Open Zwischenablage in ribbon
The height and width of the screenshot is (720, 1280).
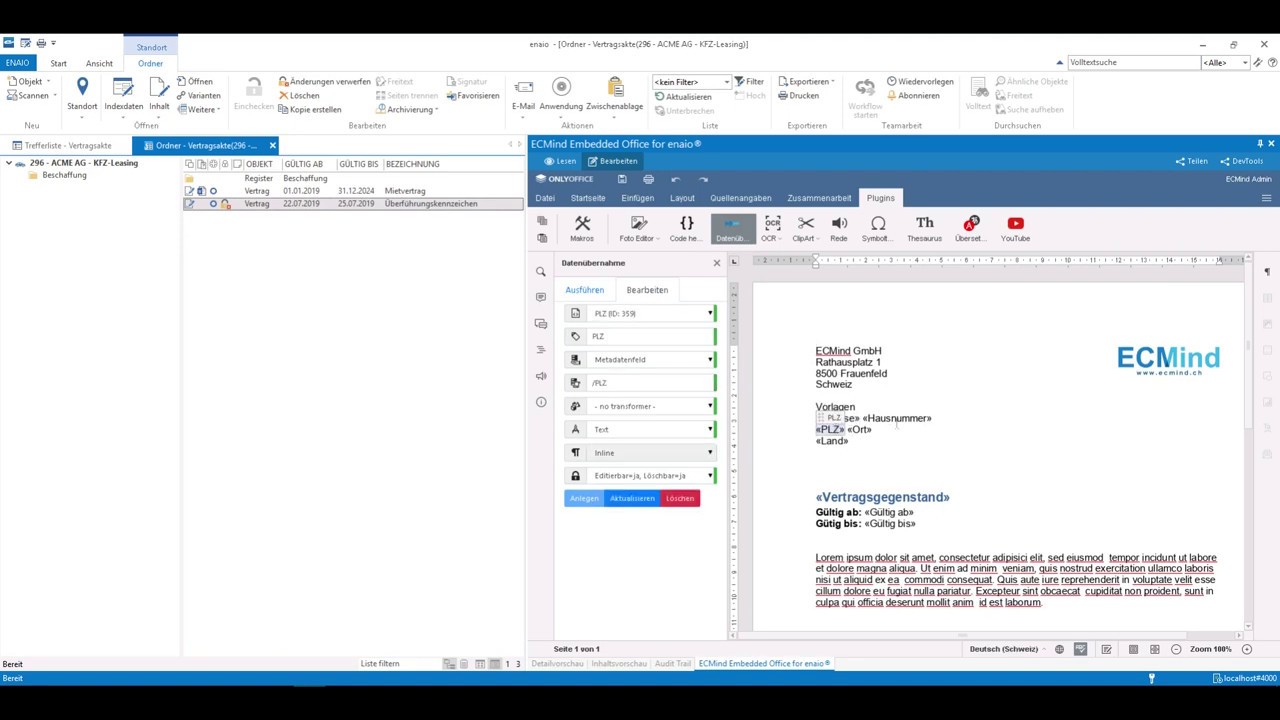tap(614, 94)
